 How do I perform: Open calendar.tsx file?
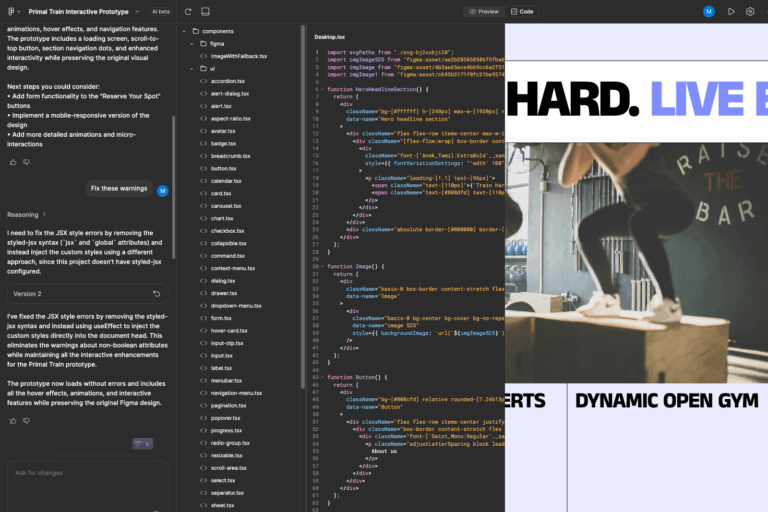point(226,181)
